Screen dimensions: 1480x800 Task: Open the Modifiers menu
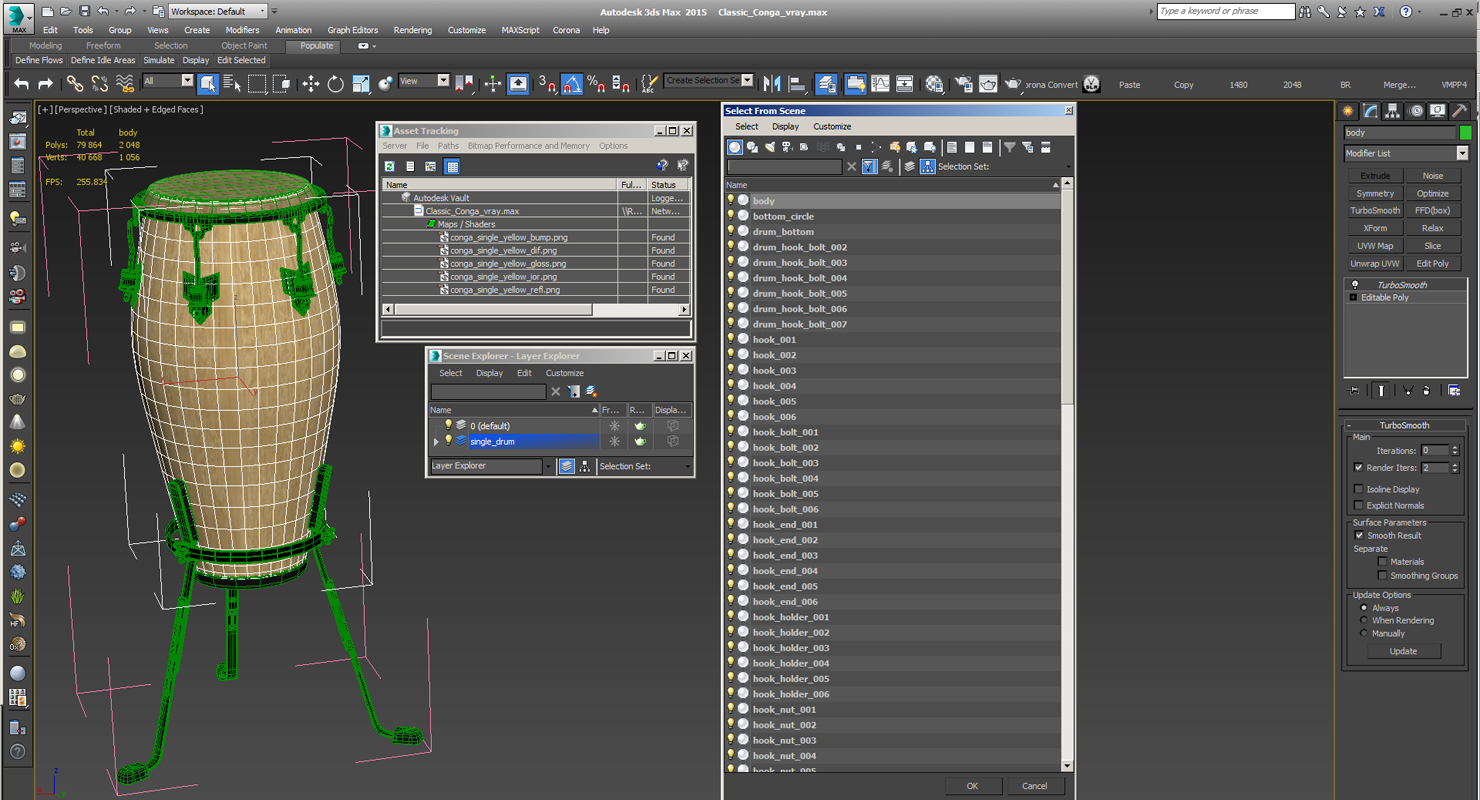click(x=242, y=30)
